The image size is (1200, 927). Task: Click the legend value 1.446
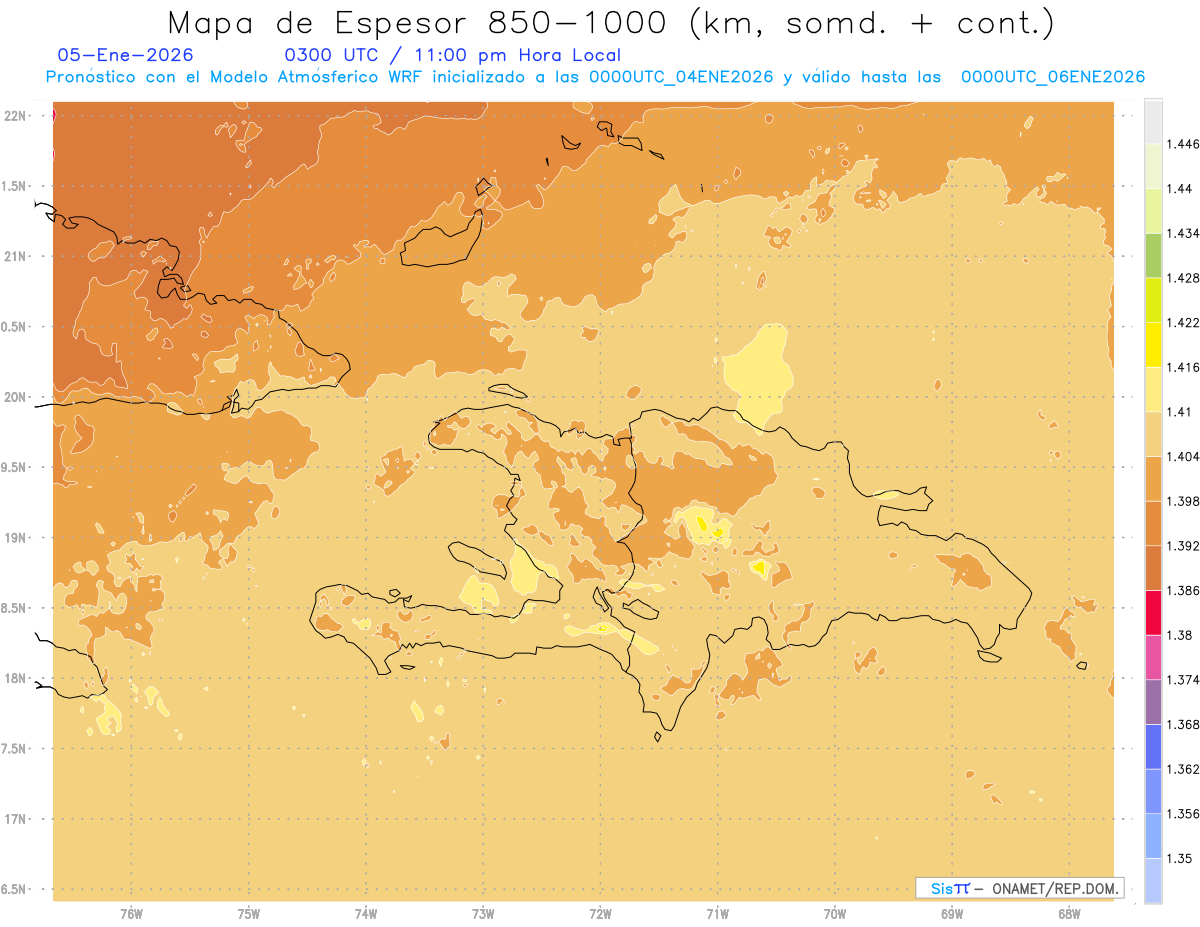(1184, 144)
